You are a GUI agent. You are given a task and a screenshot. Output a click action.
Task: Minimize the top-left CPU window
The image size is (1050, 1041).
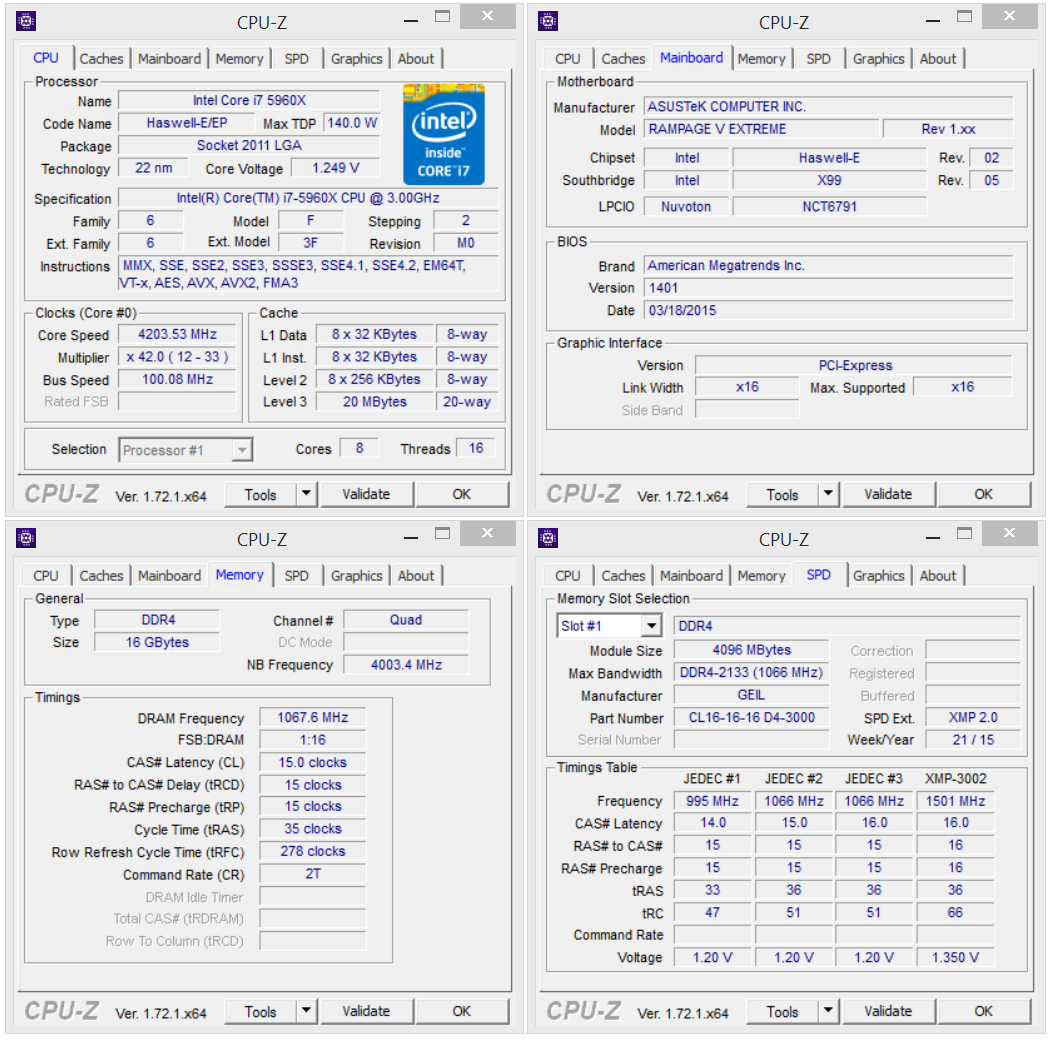point(411,19)
